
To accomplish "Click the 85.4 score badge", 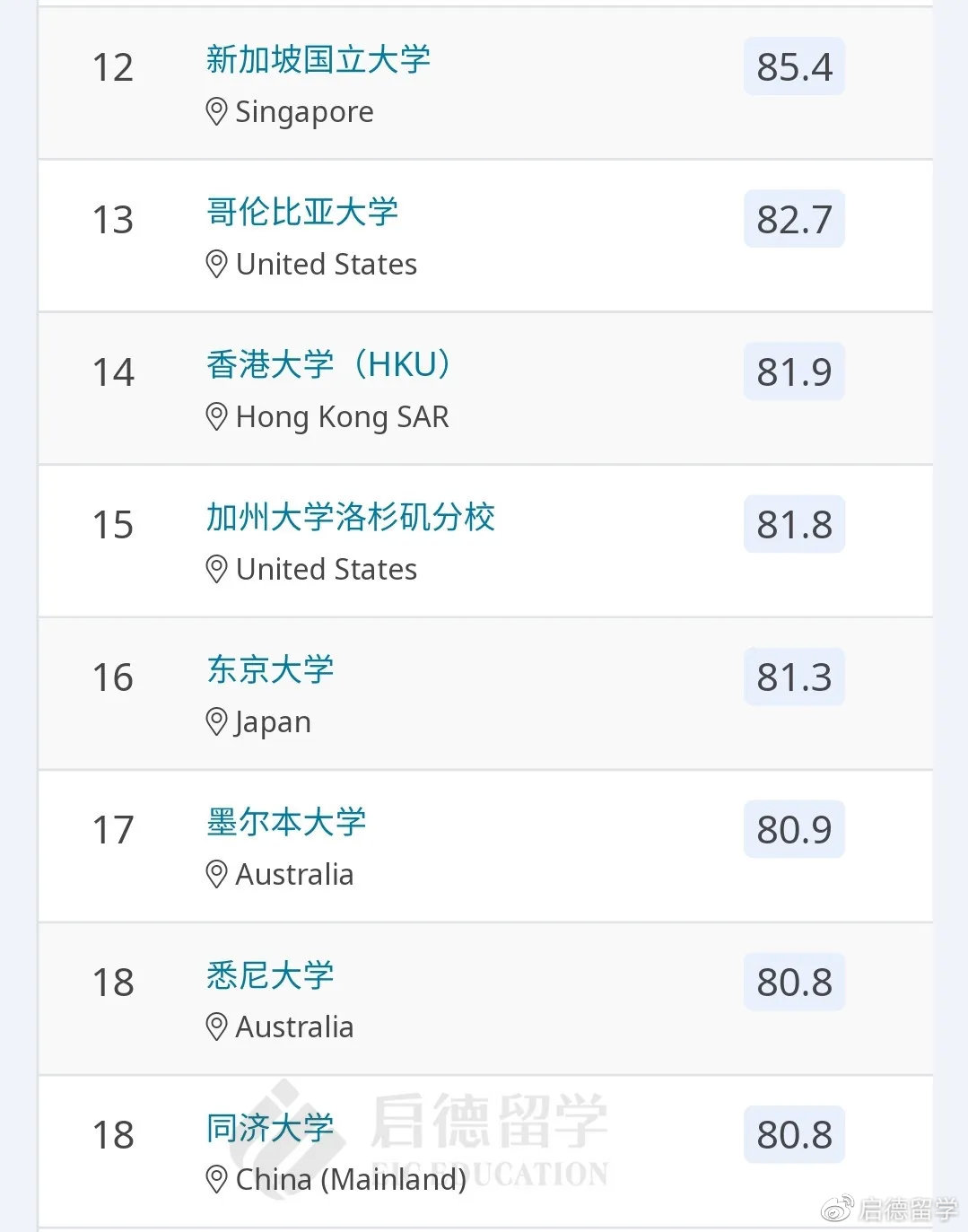I will pos(794,67).
